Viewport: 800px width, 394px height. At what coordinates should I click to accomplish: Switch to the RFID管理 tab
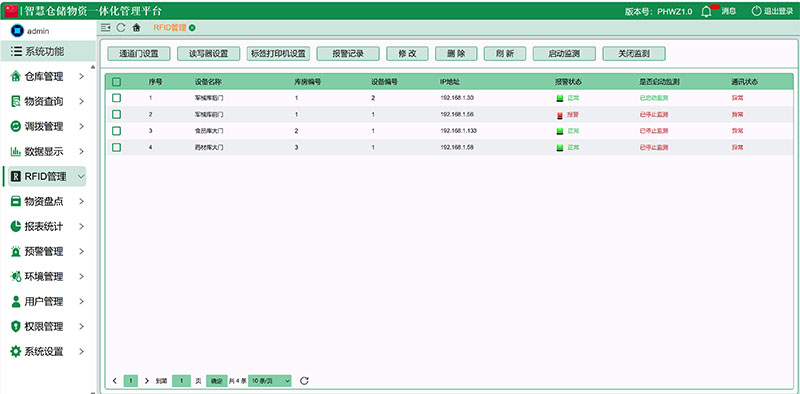(170, 28)
